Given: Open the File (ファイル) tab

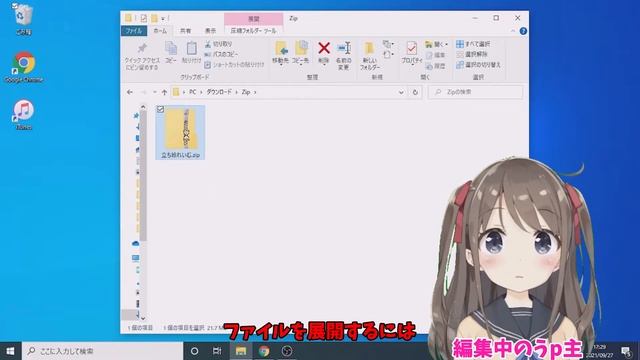Looking at the screenshot, I should pyautogui.click(x=134, y=31).
